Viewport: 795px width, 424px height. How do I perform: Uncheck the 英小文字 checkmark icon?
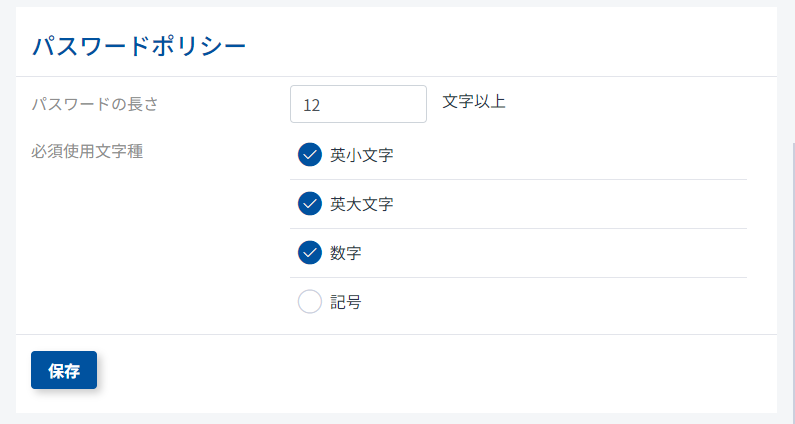pyautogui.click(x=309, y=155)
